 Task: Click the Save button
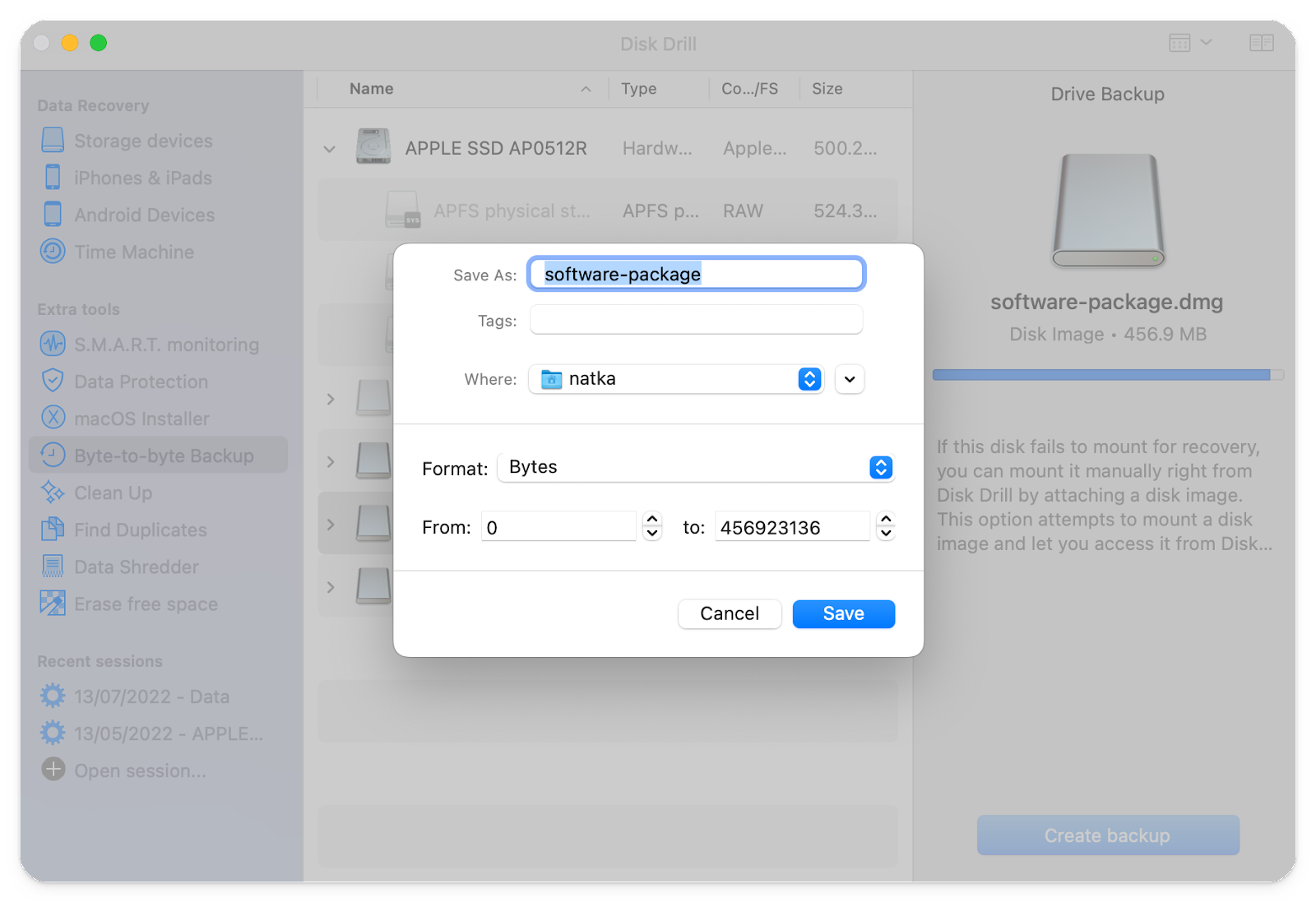842,613
